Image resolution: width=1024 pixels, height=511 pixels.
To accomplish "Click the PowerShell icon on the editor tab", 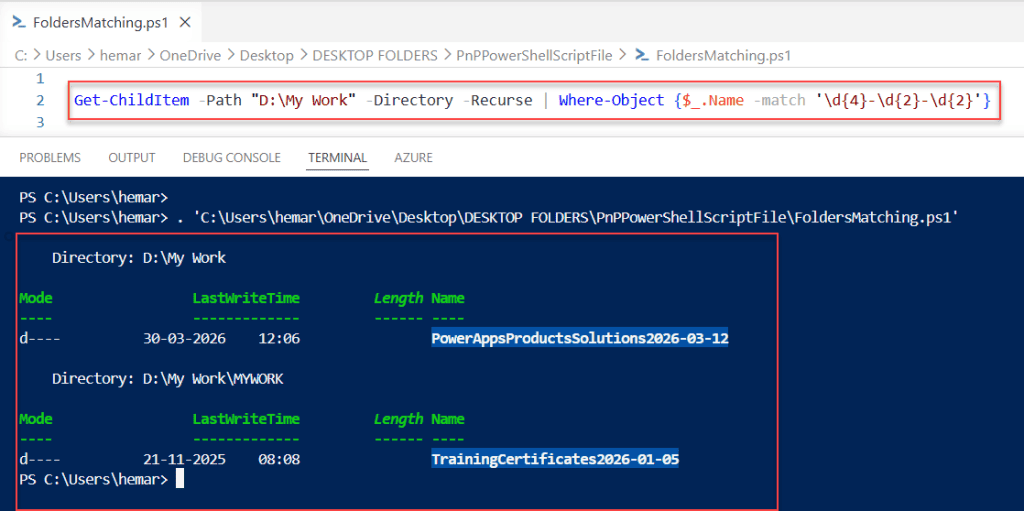I will click(x=20, y=22).
